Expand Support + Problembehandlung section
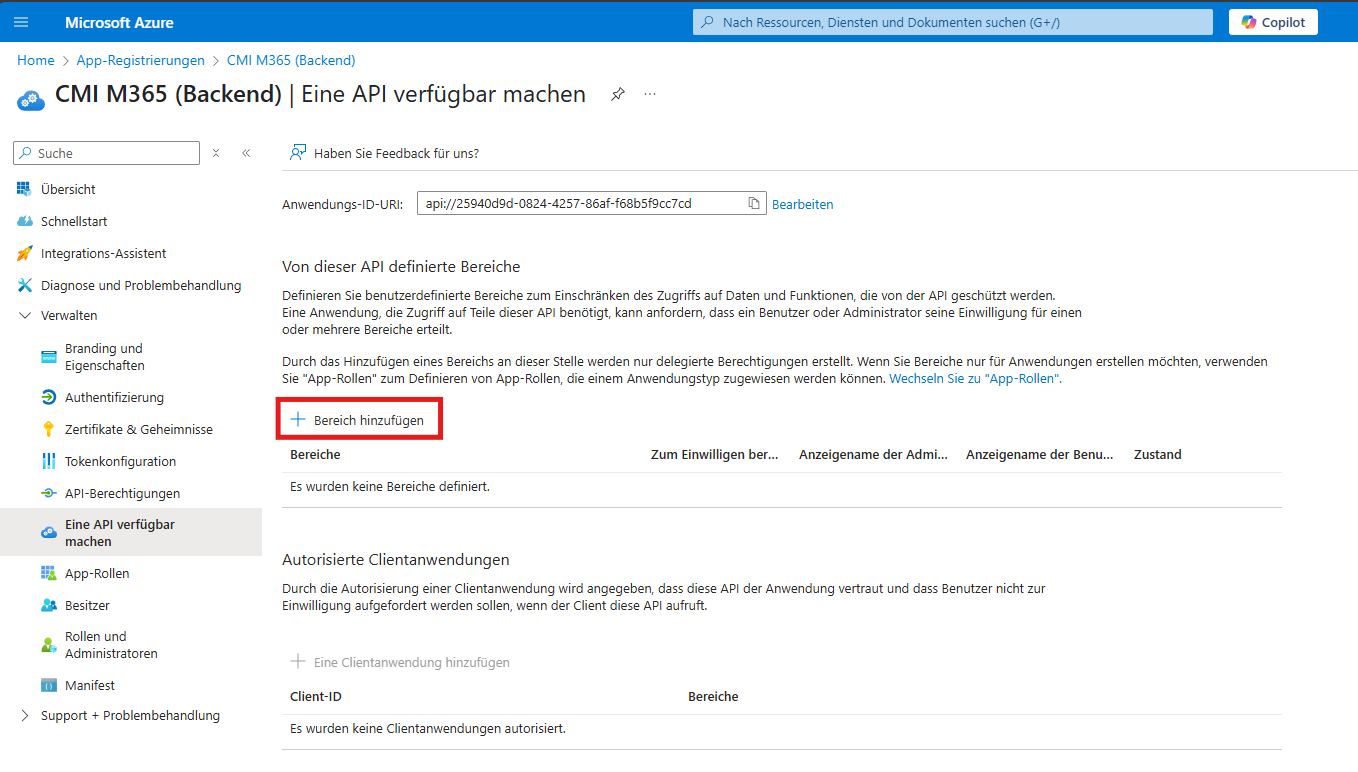This screenshot has height=772, width=1358. point(25,716)
